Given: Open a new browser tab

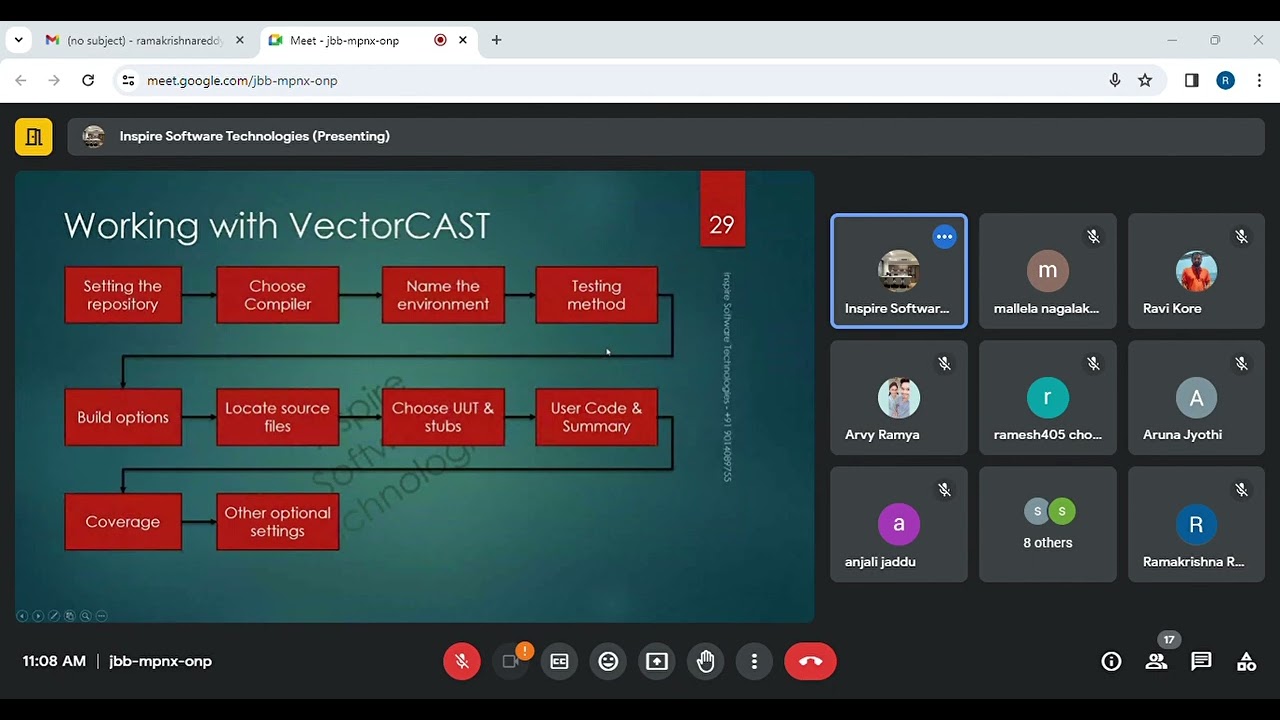Looking at the screenshot, I should pyautogui.click(x=497, y=40).
